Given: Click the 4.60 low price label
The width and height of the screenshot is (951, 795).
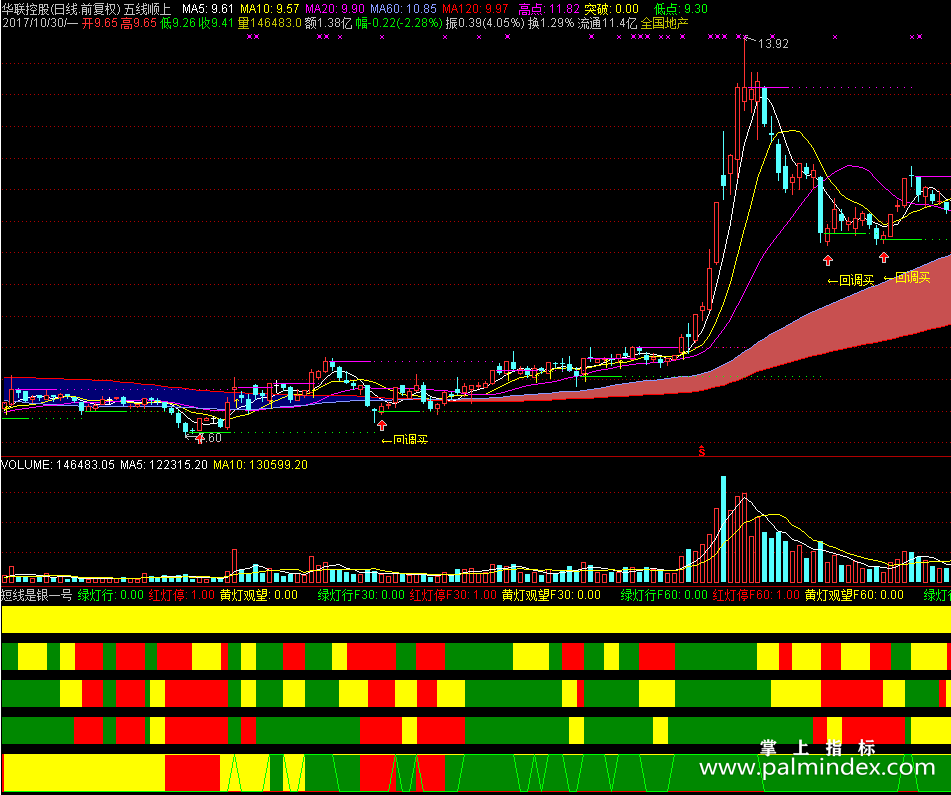Looking at the screenshot, I should (x=210, y=438).
